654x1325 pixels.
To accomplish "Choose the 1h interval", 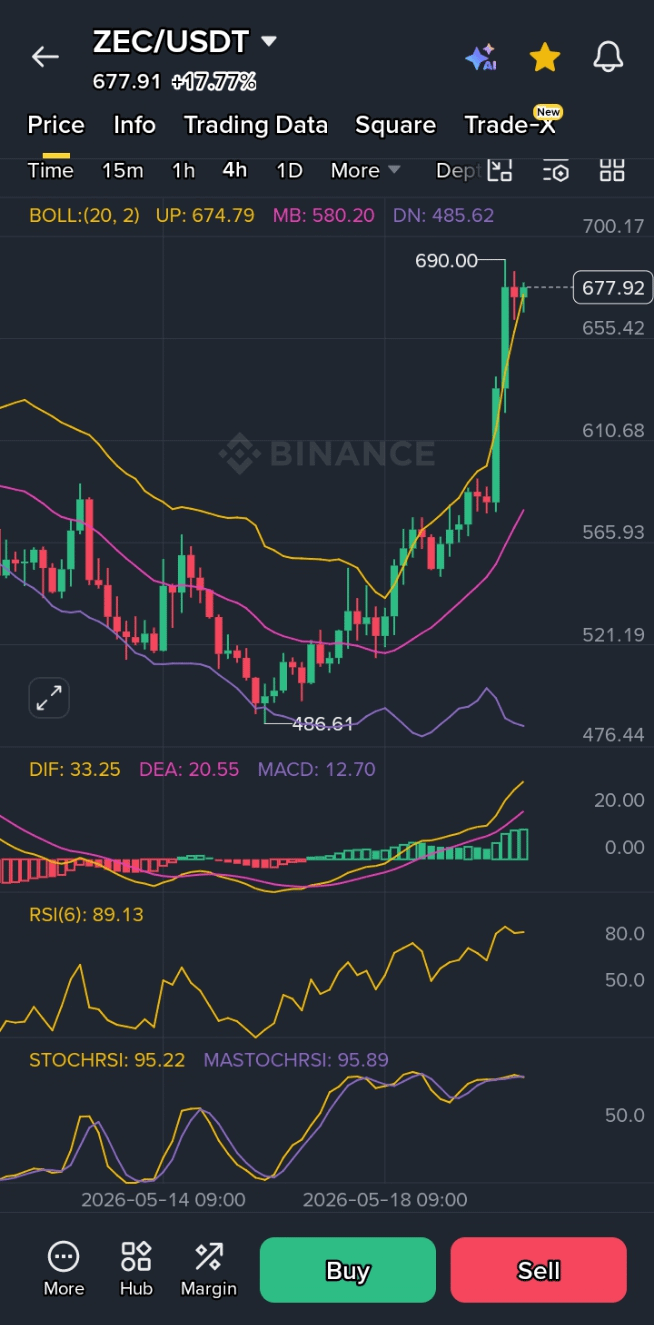I will coord(183,170).
